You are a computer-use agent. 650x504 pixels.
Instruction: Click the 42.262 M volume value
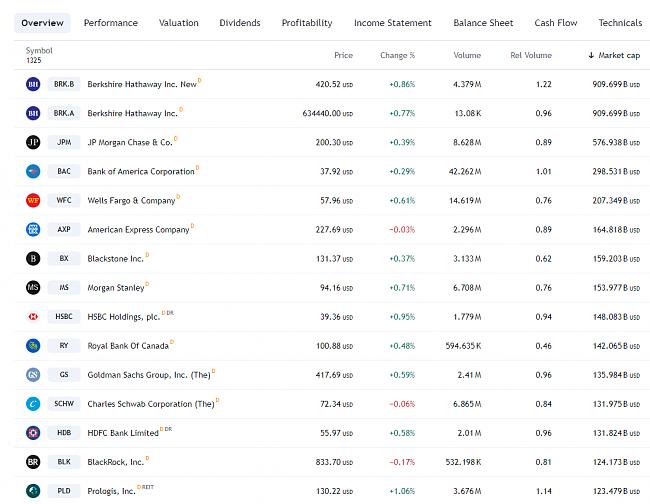(465, 171)
